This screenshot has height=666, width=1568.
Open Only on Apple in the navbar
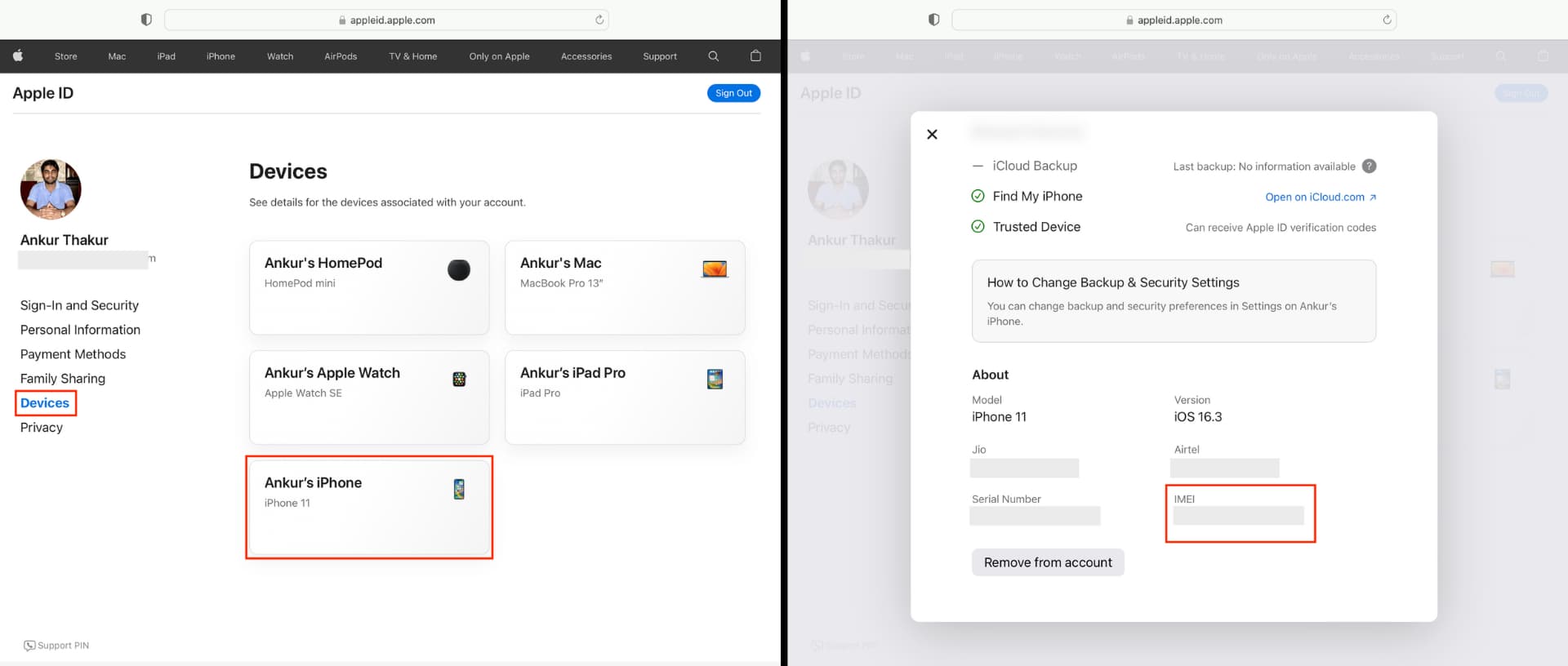tap(499, 56)
